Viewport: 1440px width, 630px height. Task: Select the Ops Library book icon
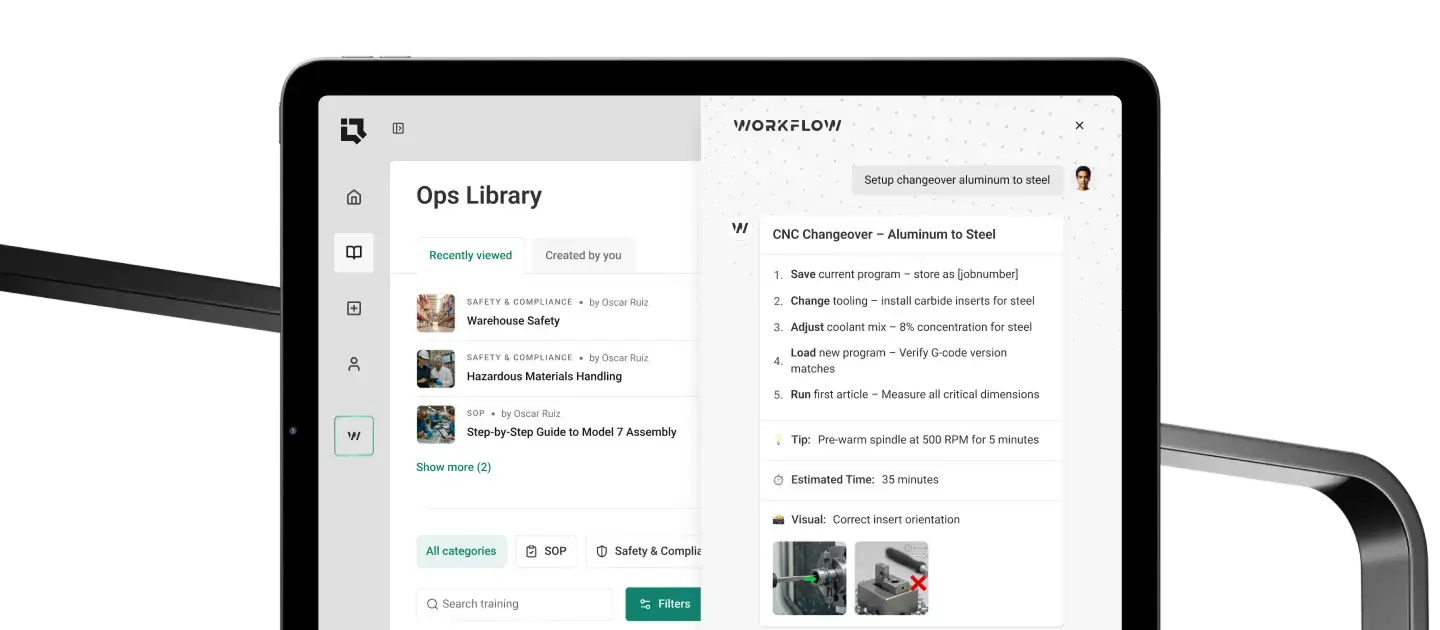click(353, 252)
